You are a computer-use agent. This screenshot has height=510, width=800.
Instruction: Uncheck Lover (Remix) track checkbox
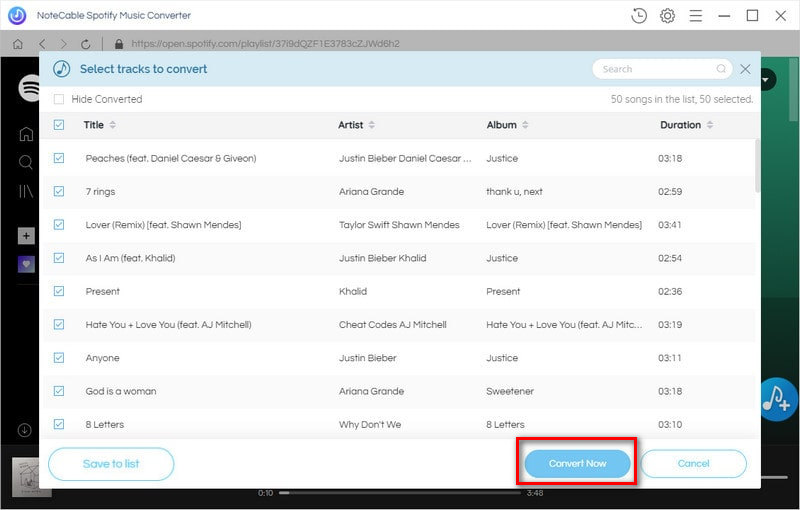point(59,224)
